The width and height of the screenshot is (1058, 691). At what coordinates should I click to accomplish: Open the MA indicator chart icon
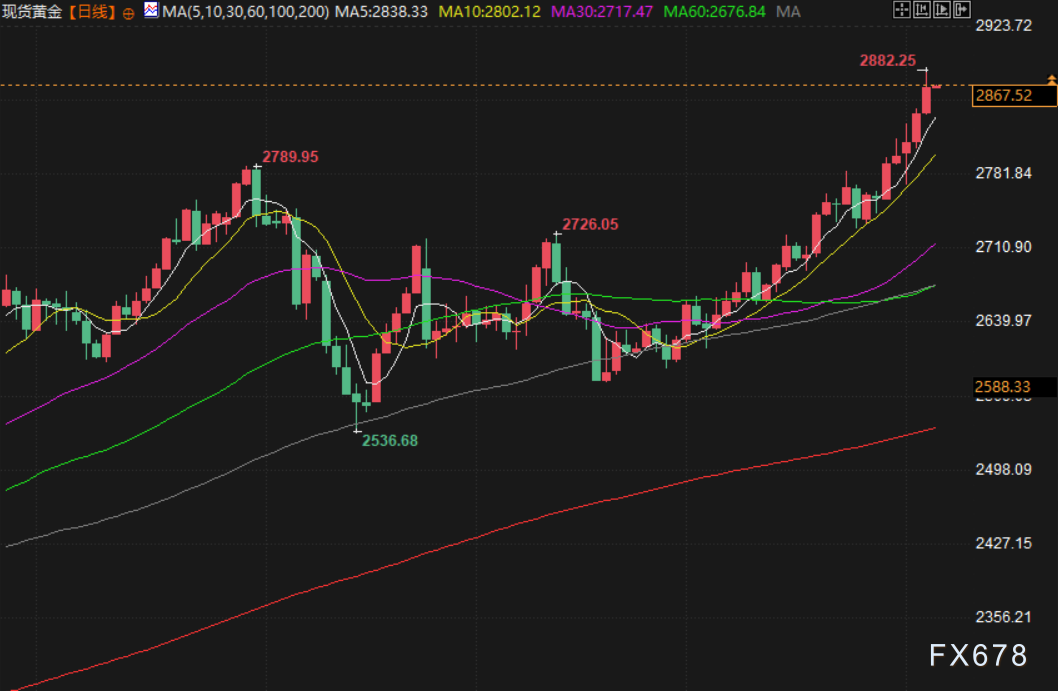click(x=150, y=11)
